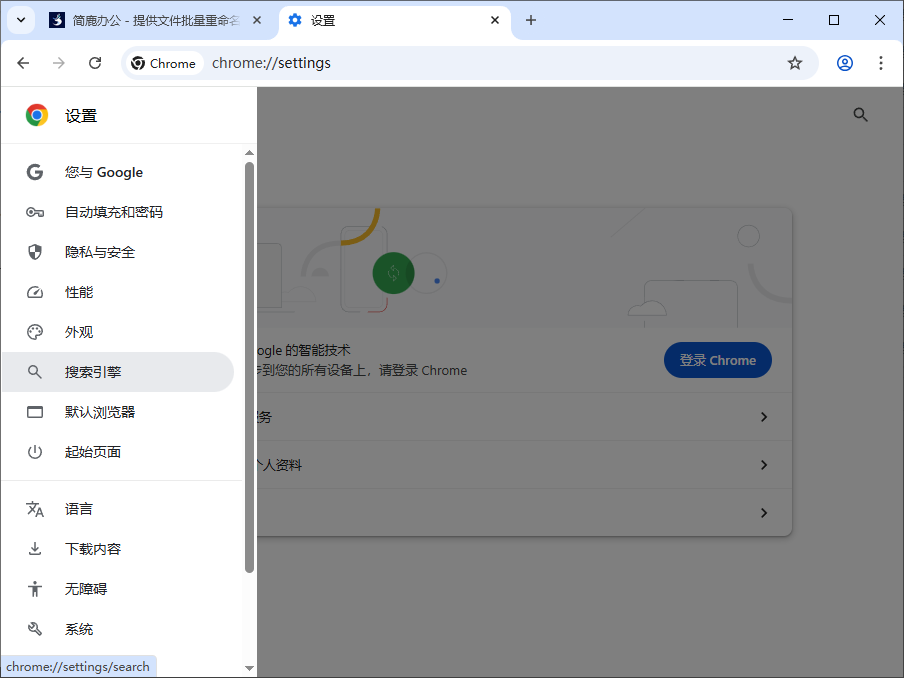
Task: Click the 登录 Chrome button
Action: pos(718,360)
